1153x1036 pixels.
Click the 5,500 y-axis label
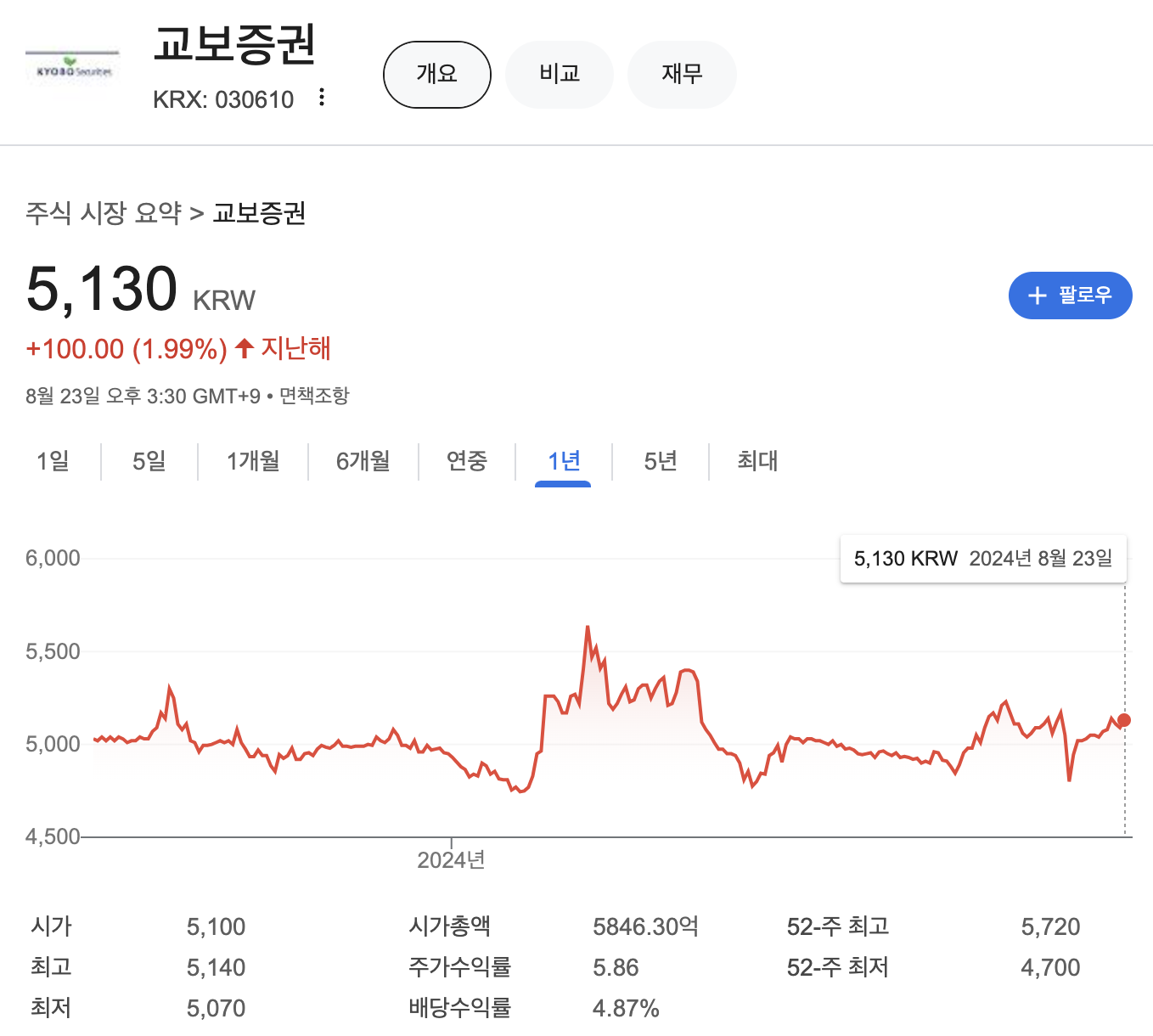point(53,651)
